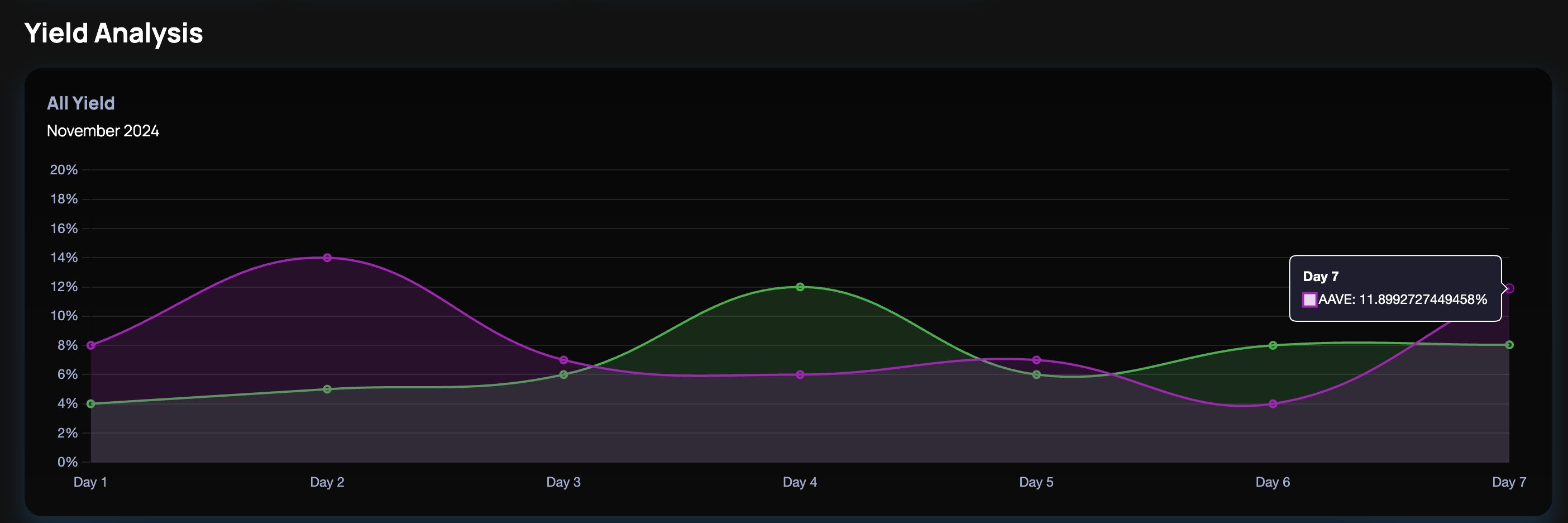Click the 14% y-axis label
This screenshot has height=523, width=1568.
64,258
